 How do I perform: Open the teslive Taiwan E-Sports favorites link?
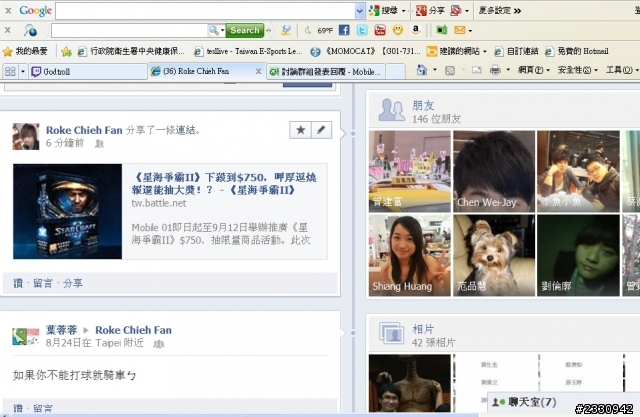(248, 51)
